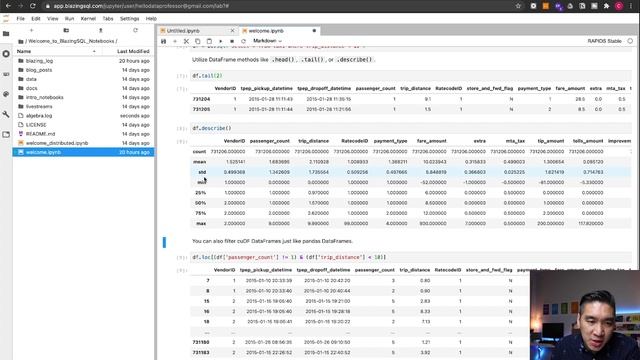Click the 'std' row label in describe table
The height and width of the screenshot is (360, 640).
click(202, 172)
